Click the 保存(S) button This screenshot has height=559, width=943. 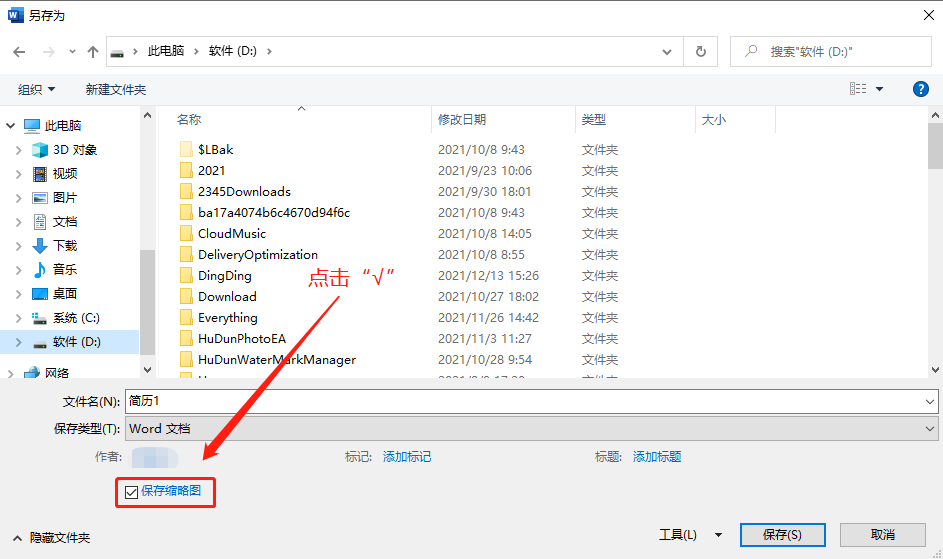pos(782,535)
